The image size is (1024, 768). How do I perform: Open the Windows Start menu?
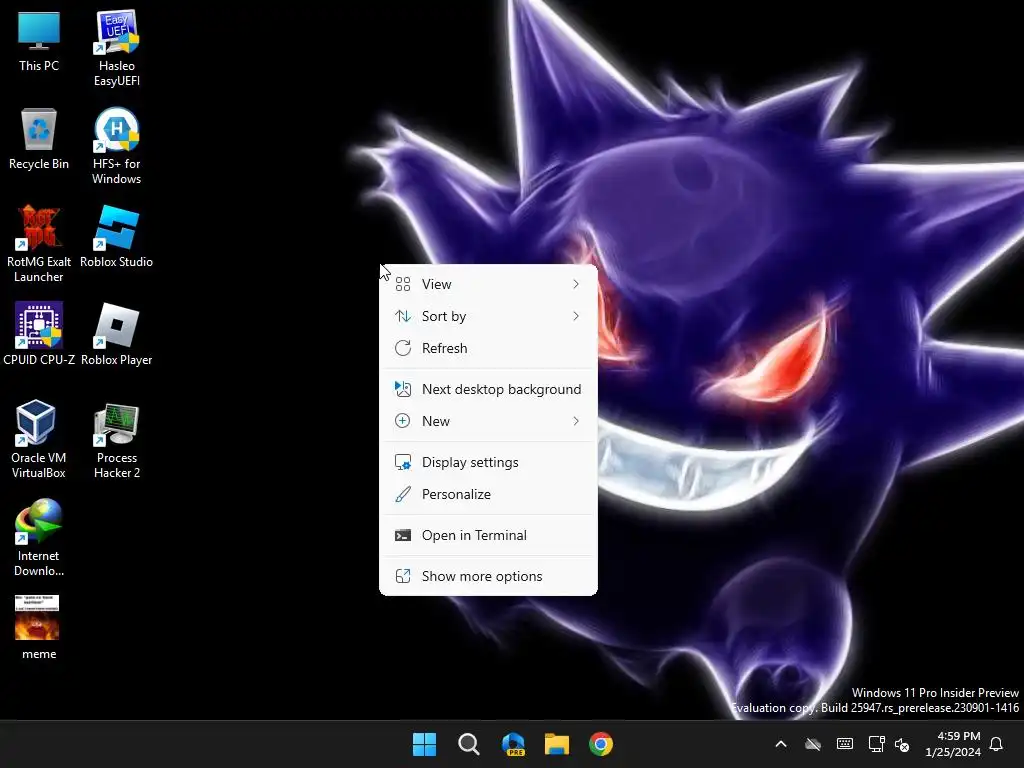point(424,744)
